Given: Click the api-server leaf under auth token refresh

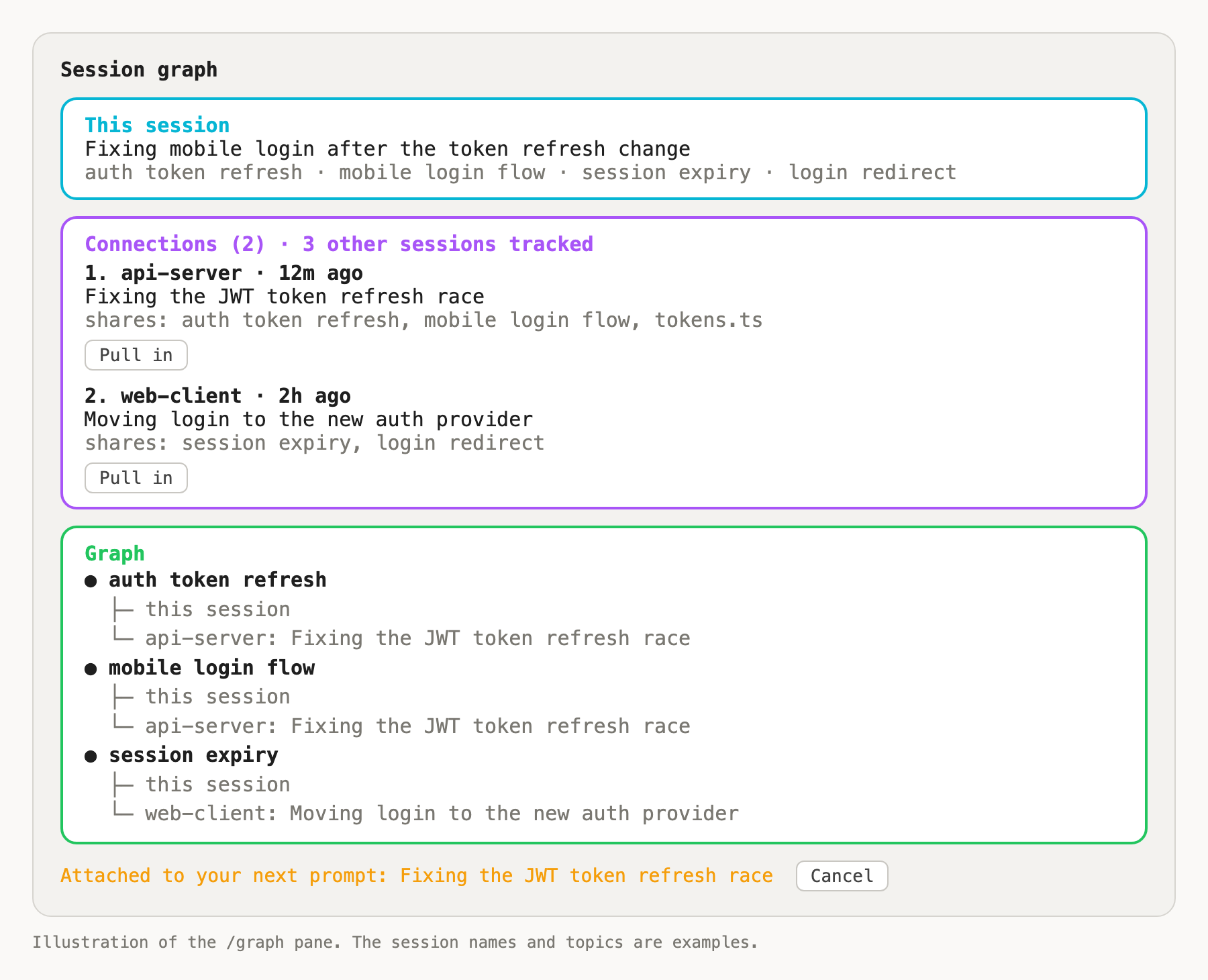Looking at the screenshot, I should 417,638.
